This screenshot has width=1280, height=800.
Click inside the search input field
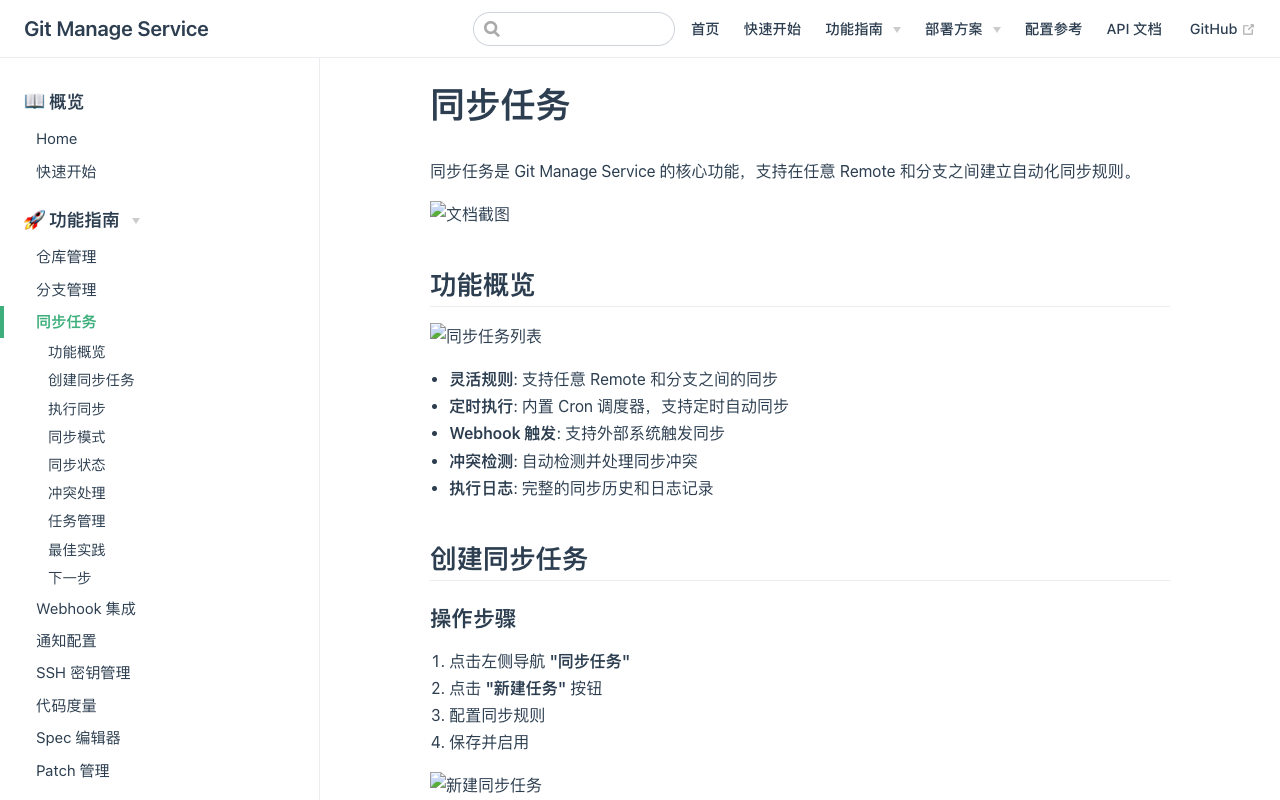580,29
